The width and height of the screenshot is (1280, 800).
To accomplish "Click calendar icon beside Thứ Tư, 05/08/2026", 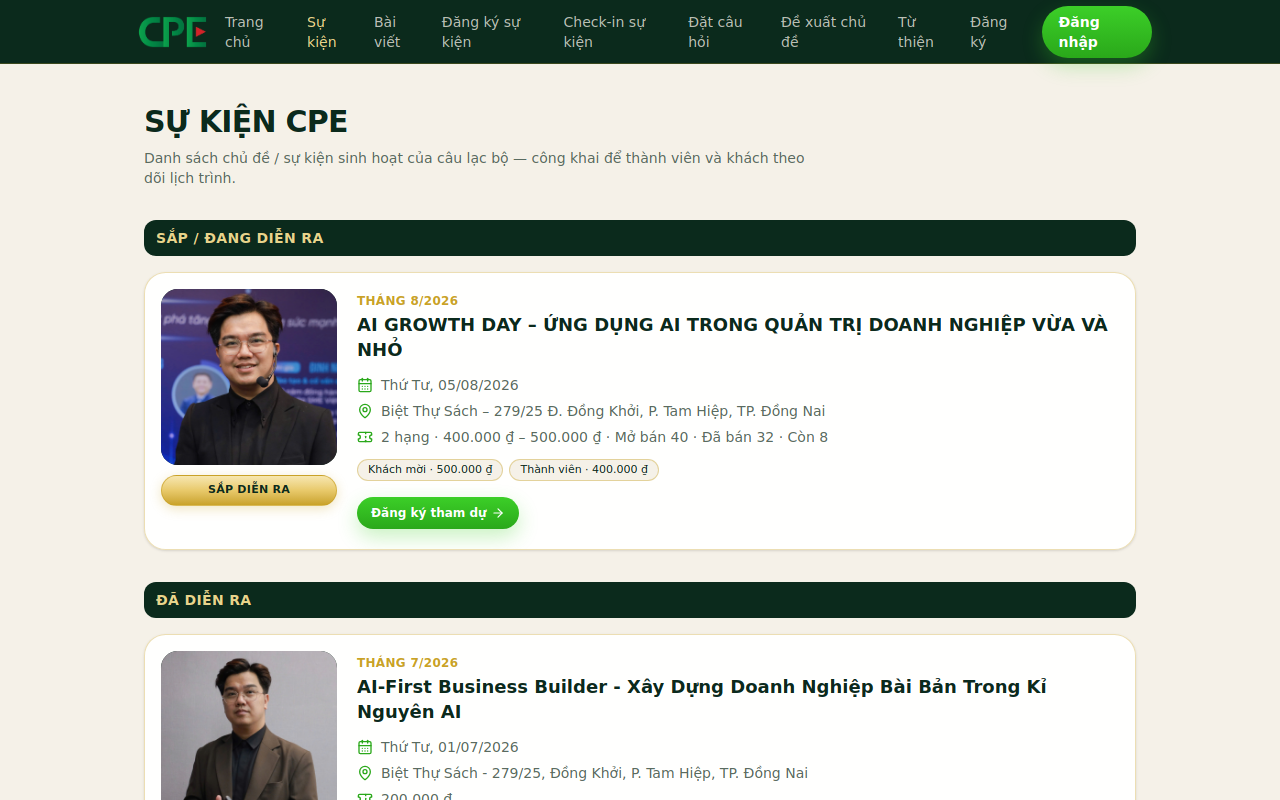I will point(365,385).
